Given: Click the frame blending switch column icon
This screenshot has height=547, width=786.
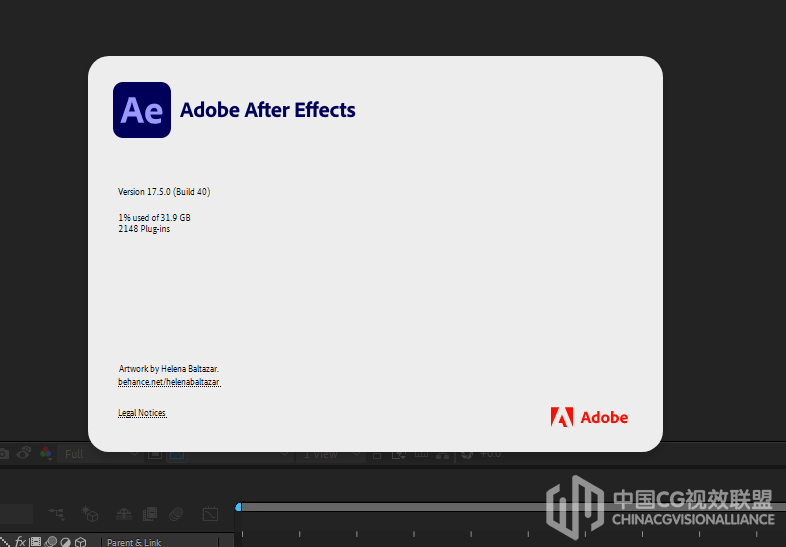Looking at the screenshot, I should (x=35, y=541).
